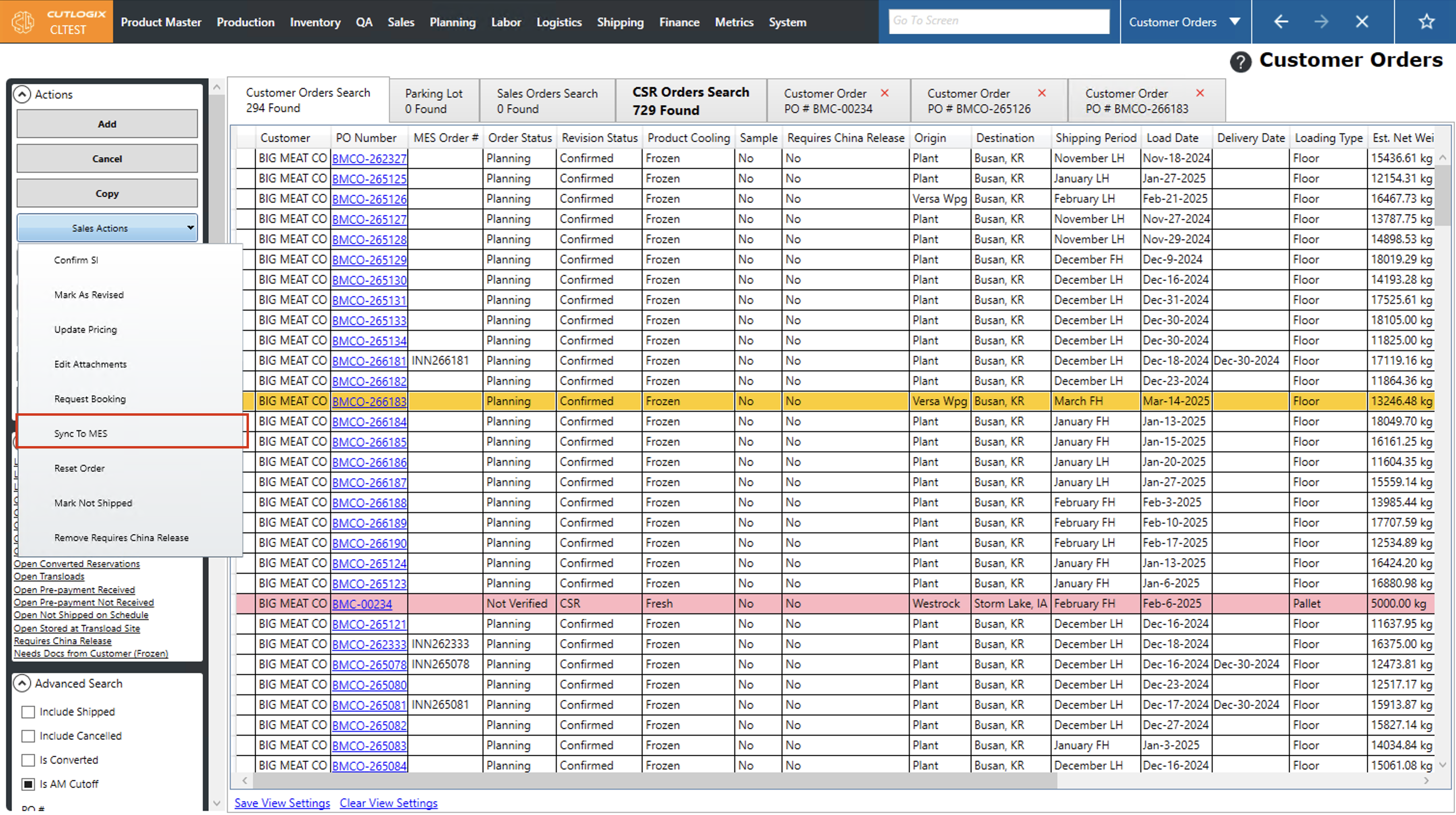Click the forward arrow navigation icon
This screenshot has height=815, width=1456.
pos(1321,22)
